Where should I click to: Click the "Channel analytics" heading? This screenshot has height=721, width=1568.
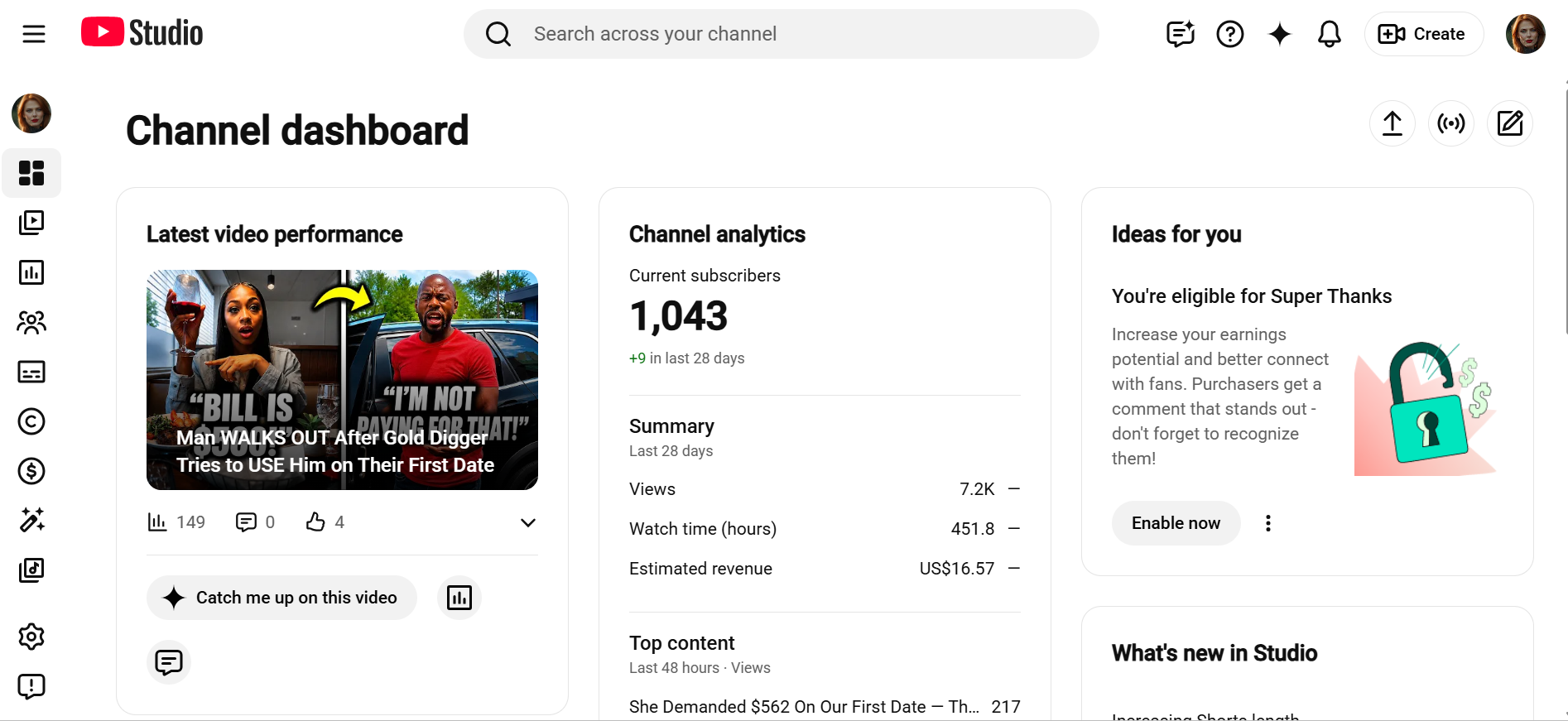(717, 234)
